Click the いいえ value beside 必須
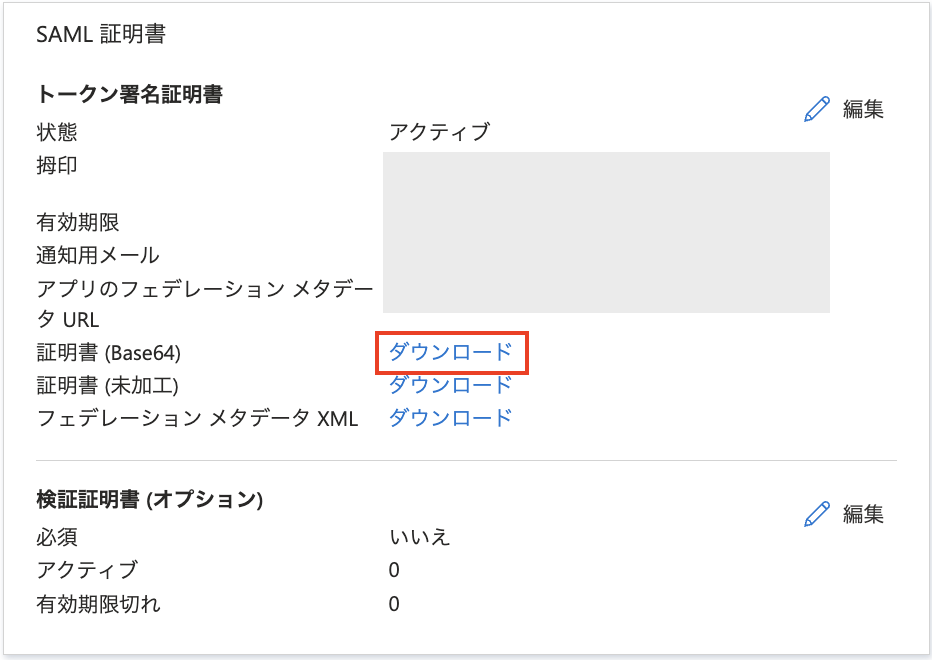932x660 pixels. coord(420,537)
